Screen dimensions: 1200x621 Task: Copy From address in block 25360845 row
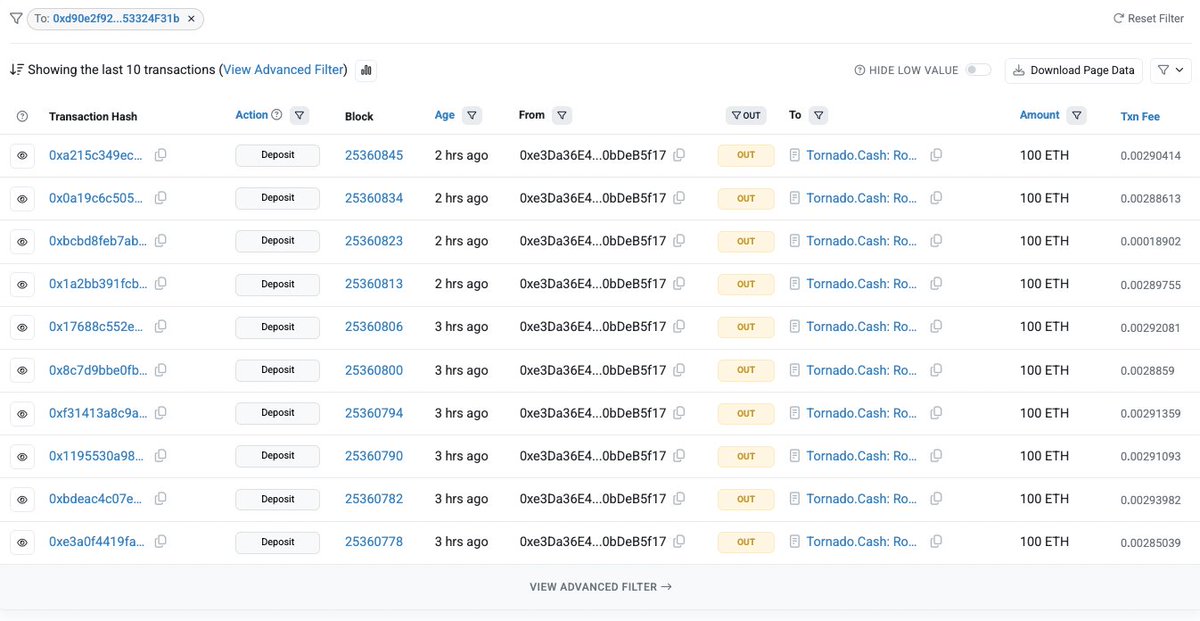click(679, 155)
